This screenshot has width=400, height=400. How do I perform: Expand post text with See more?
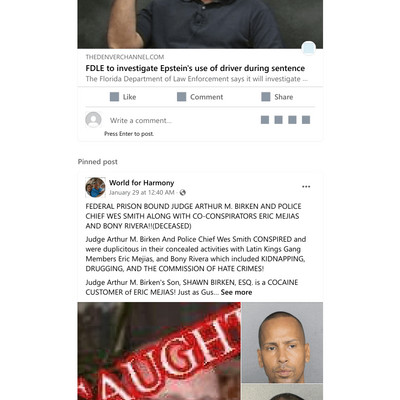pyautogui.click(x=236, y=292)
